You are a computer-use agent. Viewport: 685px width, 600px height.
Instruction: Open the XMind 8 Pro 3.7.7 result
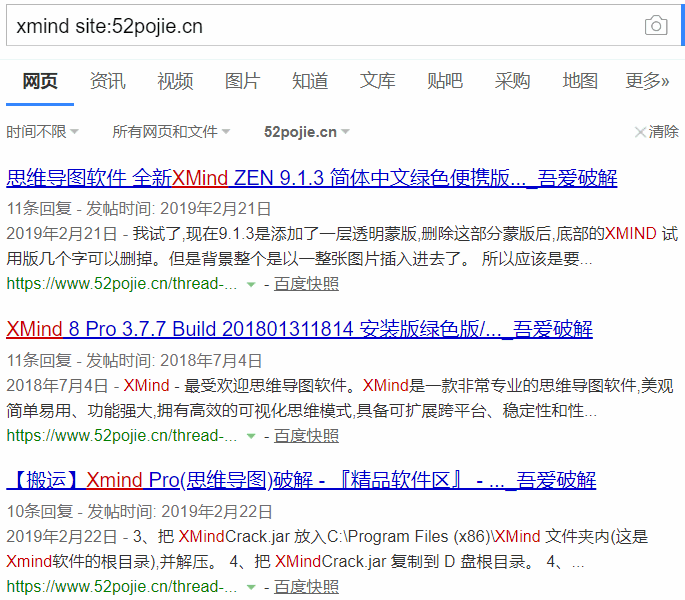tap(299, 330)
